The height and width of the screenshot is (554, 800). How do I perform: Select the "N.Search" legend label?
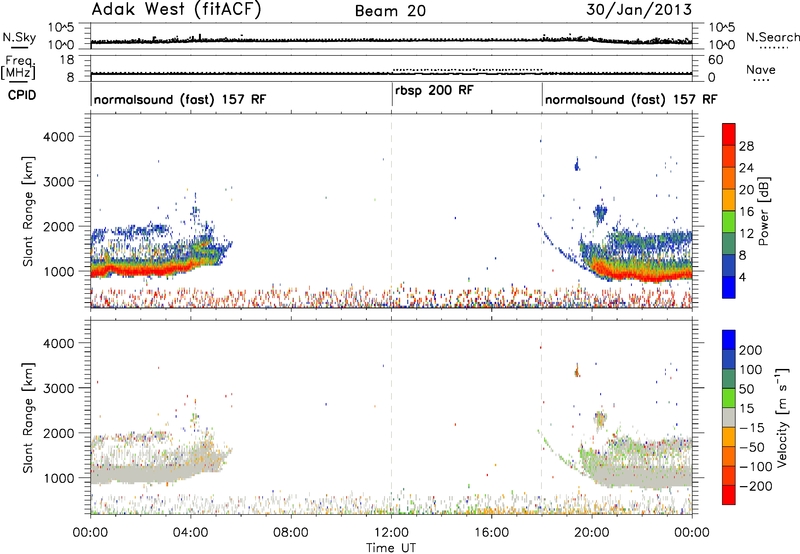tap(772, 37)
